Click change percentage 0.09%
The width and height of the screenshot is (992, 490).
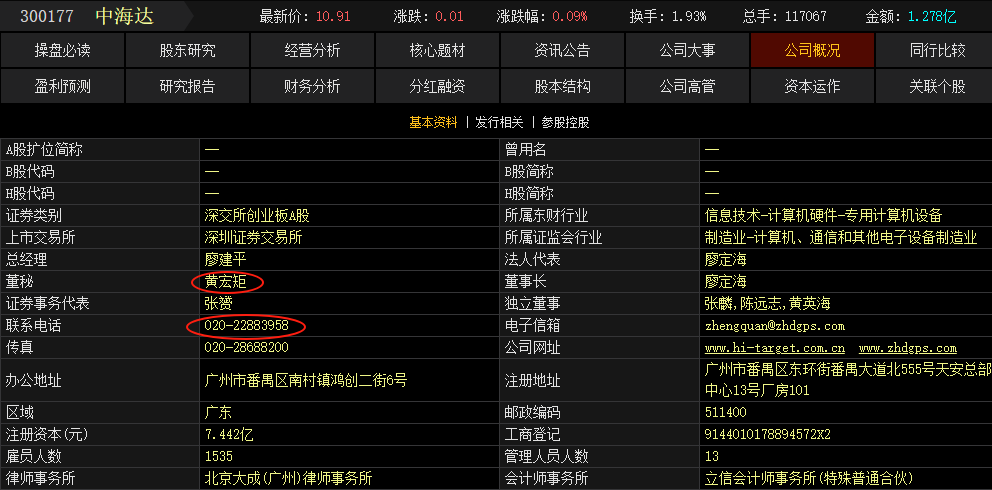tap(569, 16)
